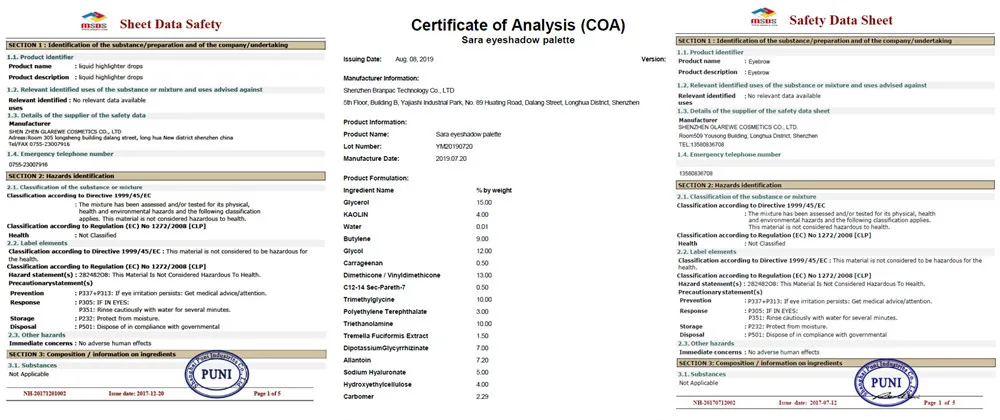Image resolution: width=1000 pixels, height=420 pixels.
Task: Click 'TEL:13580836708' on the Eyebrow sheet
Action: (702, 145)
